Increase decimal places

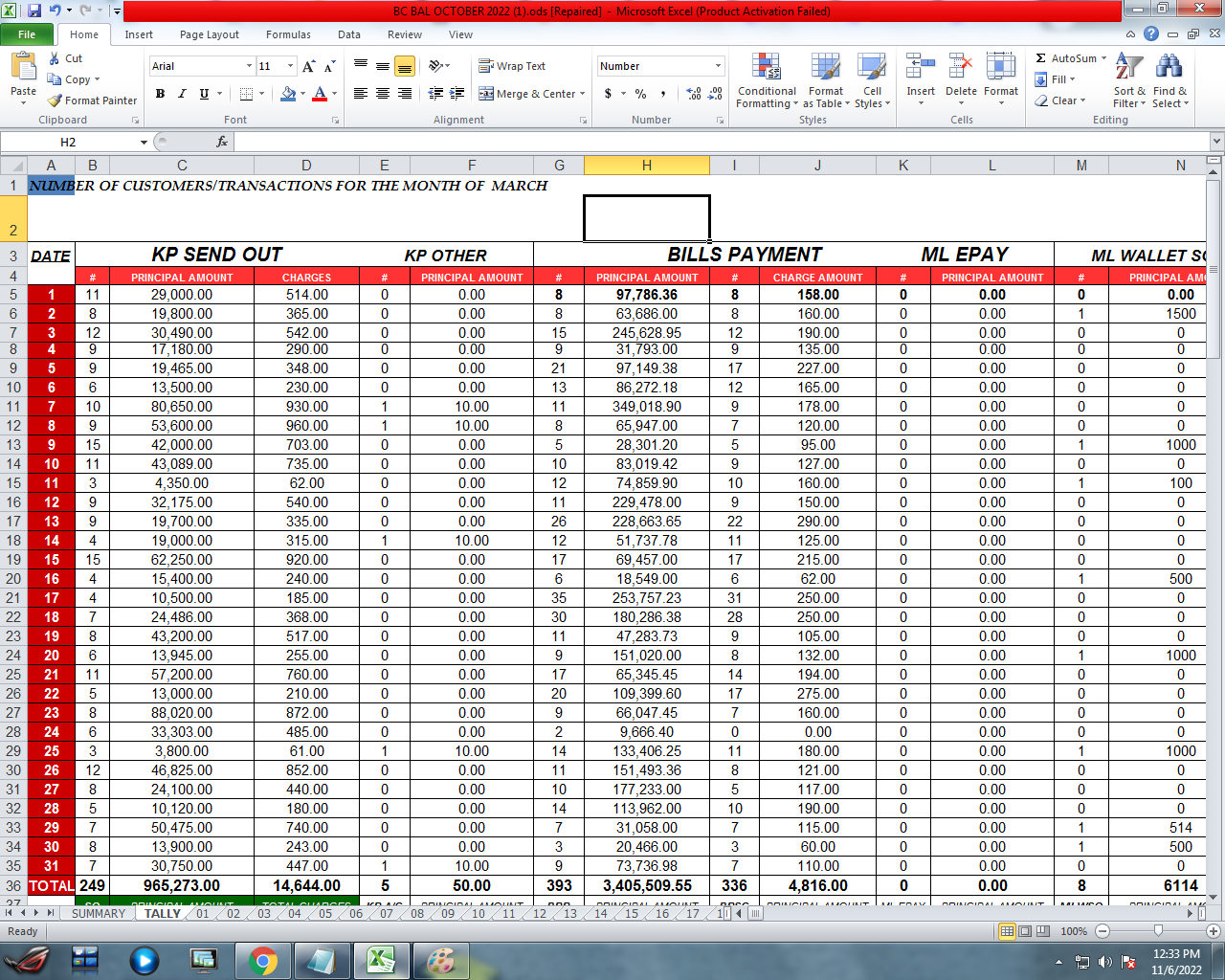[694, 94]
